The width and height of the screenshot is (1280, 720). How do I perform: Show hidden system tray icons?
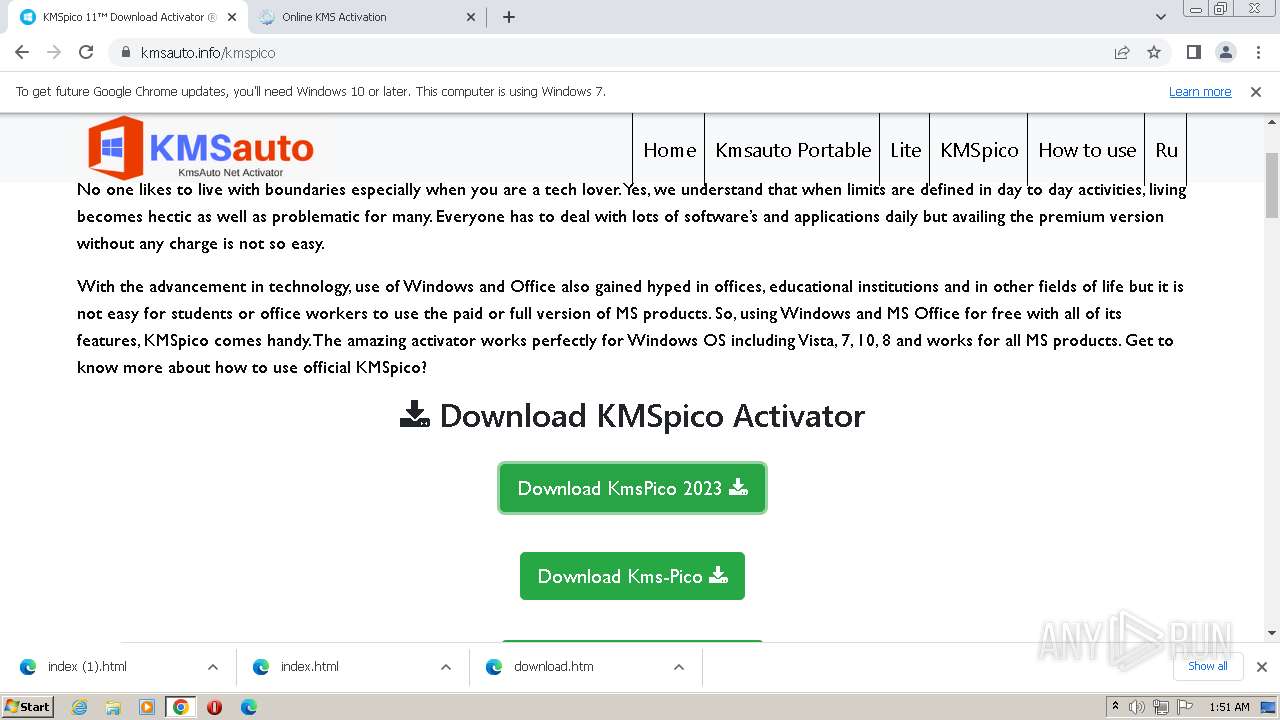(x=1115, y=707)
